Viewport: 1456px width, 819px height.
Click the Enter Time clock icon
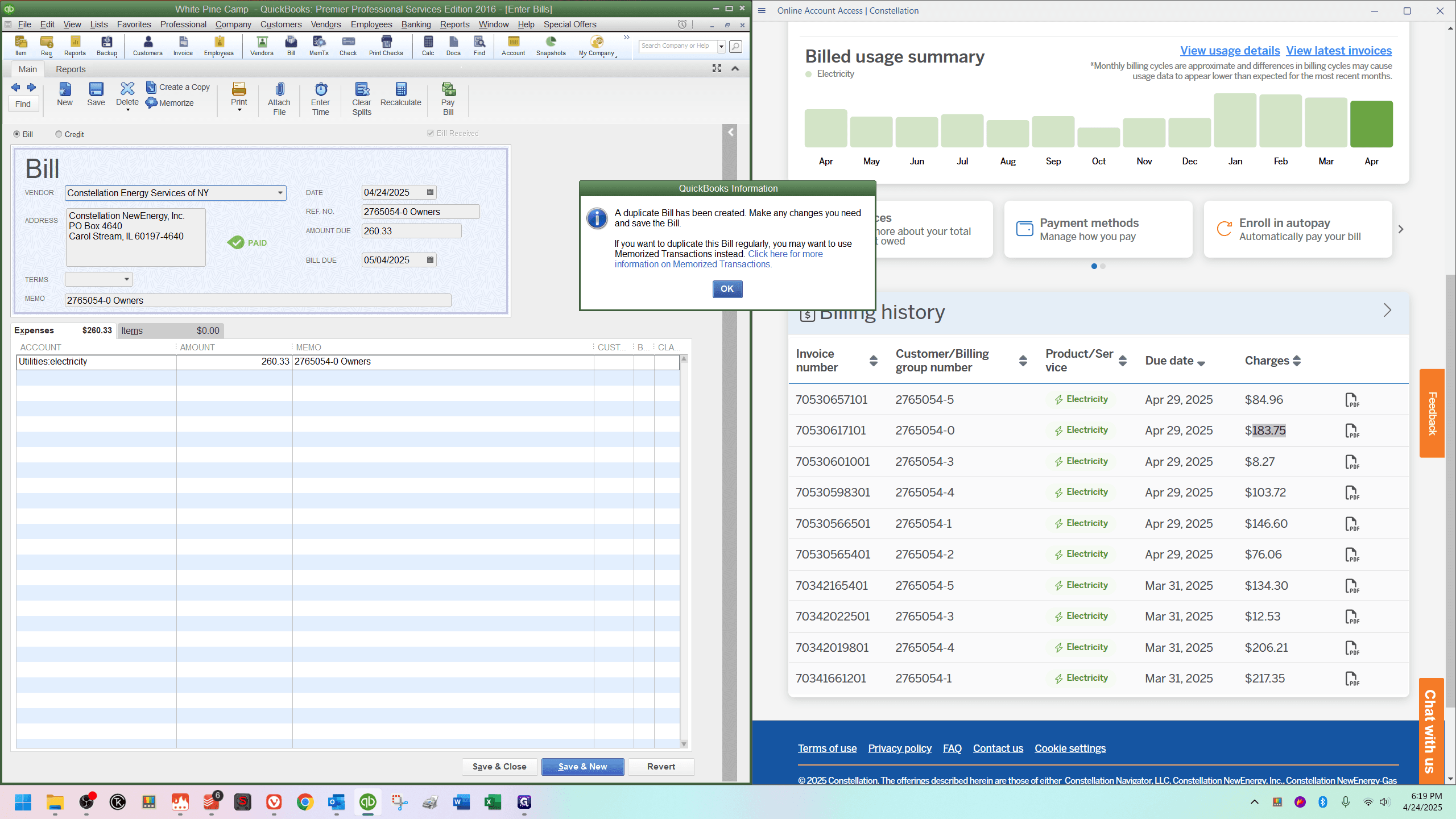pyautogui.click(x=320, y=99)
